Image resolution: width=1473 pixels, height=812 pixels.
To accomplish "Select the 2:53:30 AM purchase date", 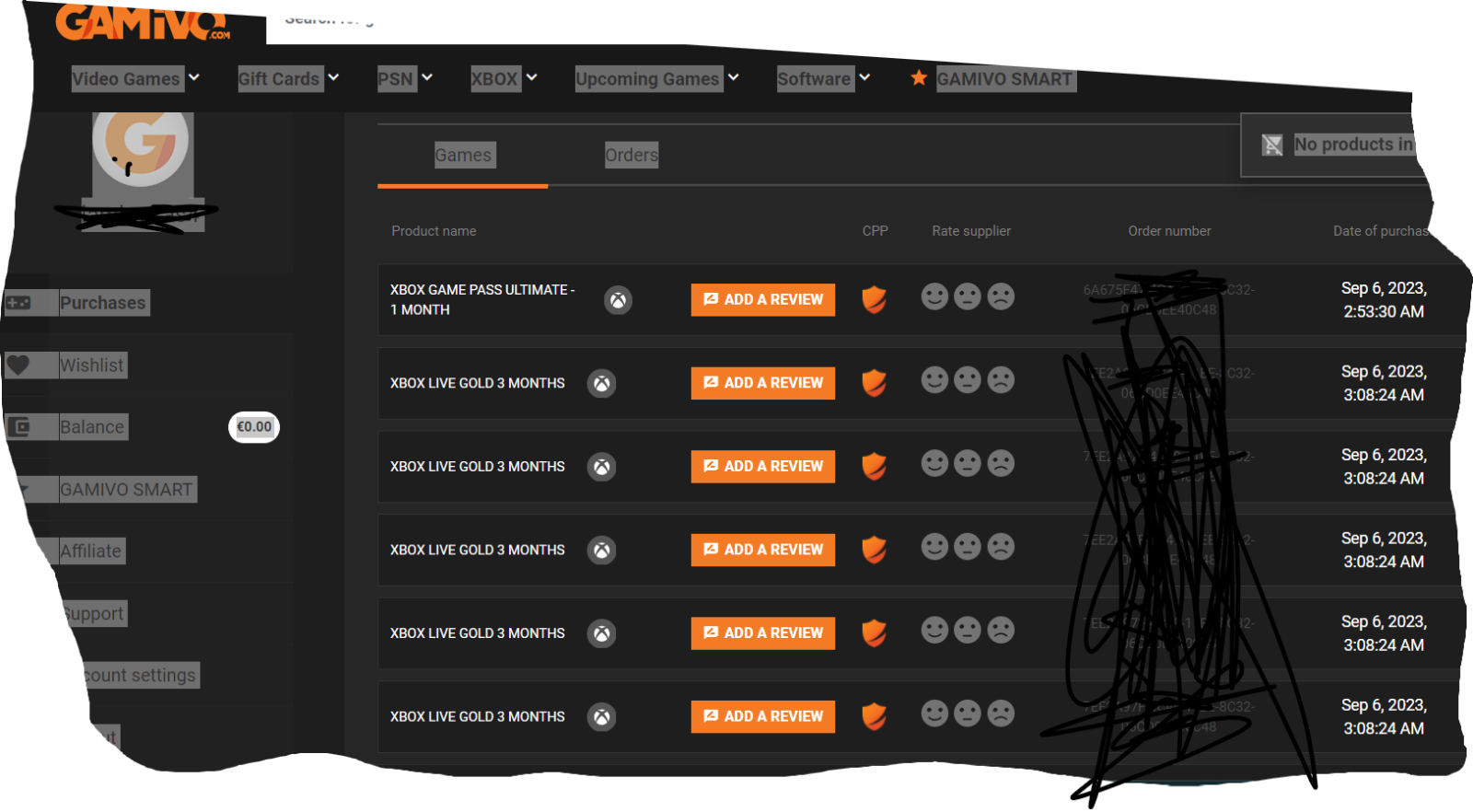I will click(x=1384, y=300).
